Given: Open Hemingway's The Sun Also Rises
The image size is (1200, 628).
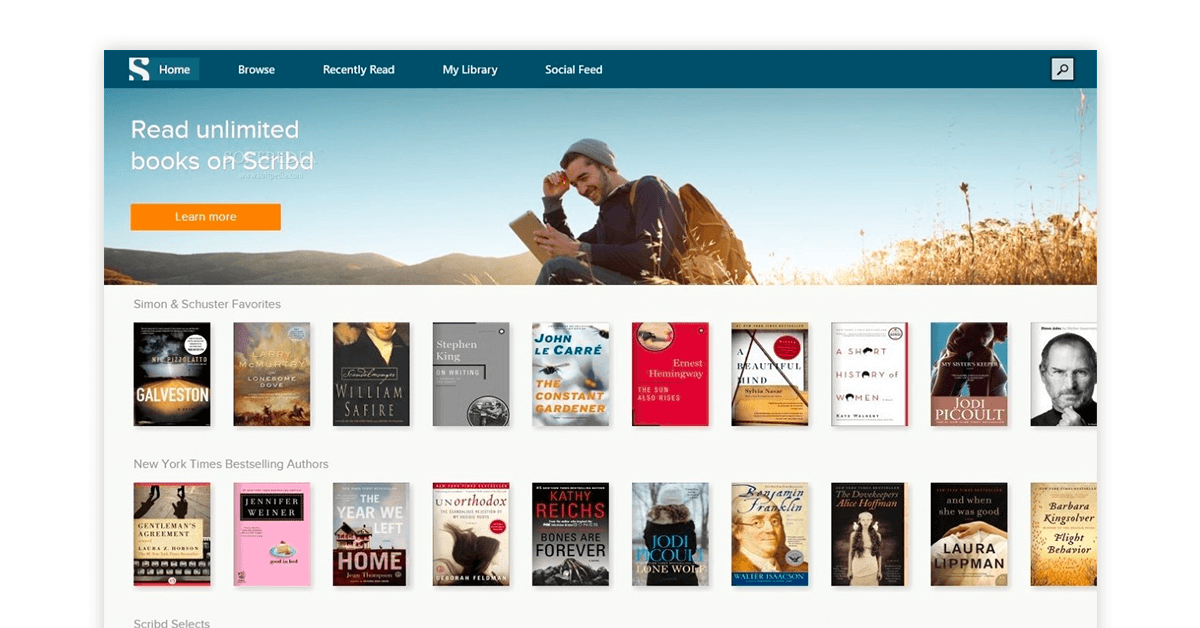Looking at the screenshot, I should coord(670,374).
